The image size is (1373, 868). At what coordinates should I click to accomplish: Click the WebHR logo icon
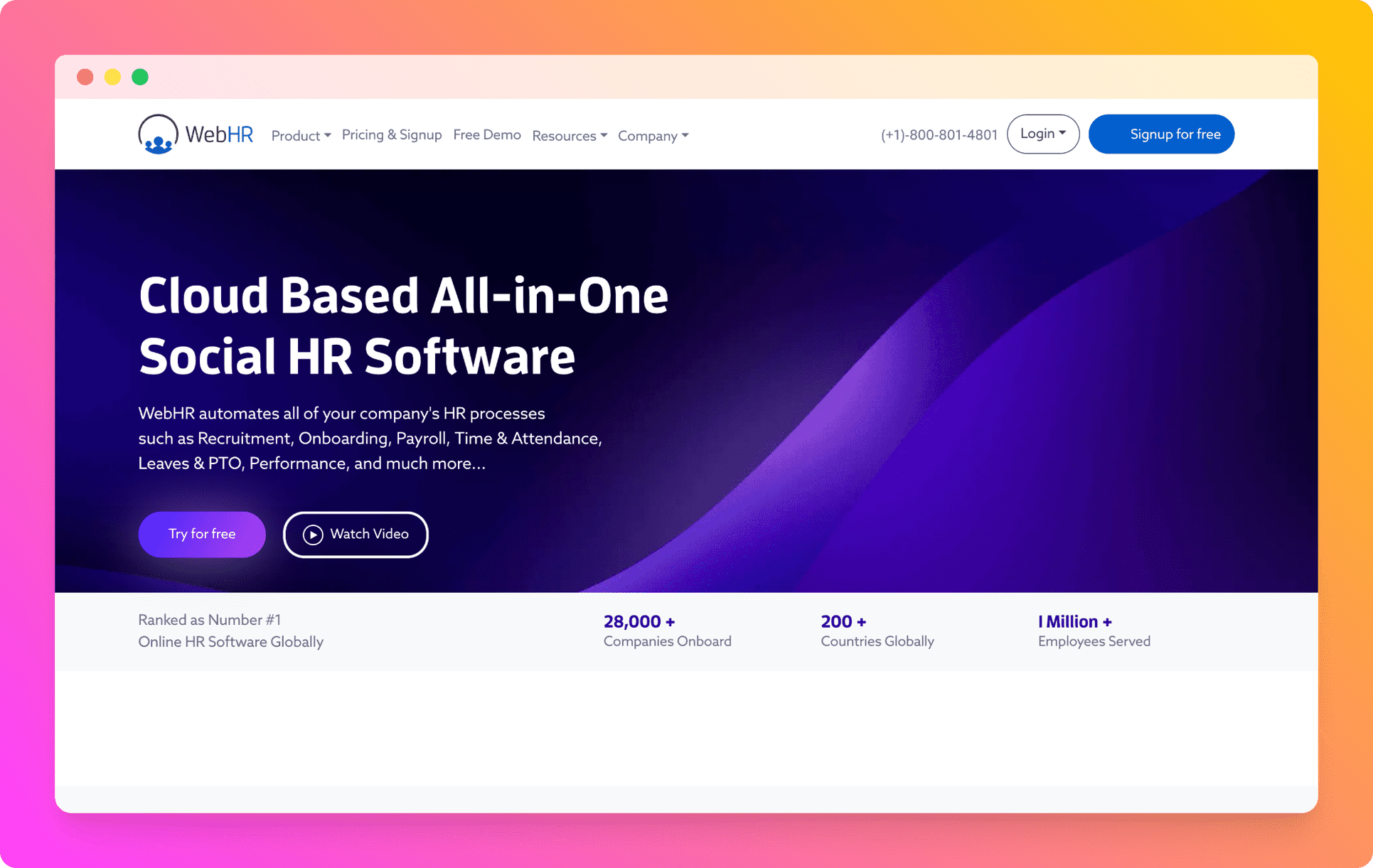158,134
